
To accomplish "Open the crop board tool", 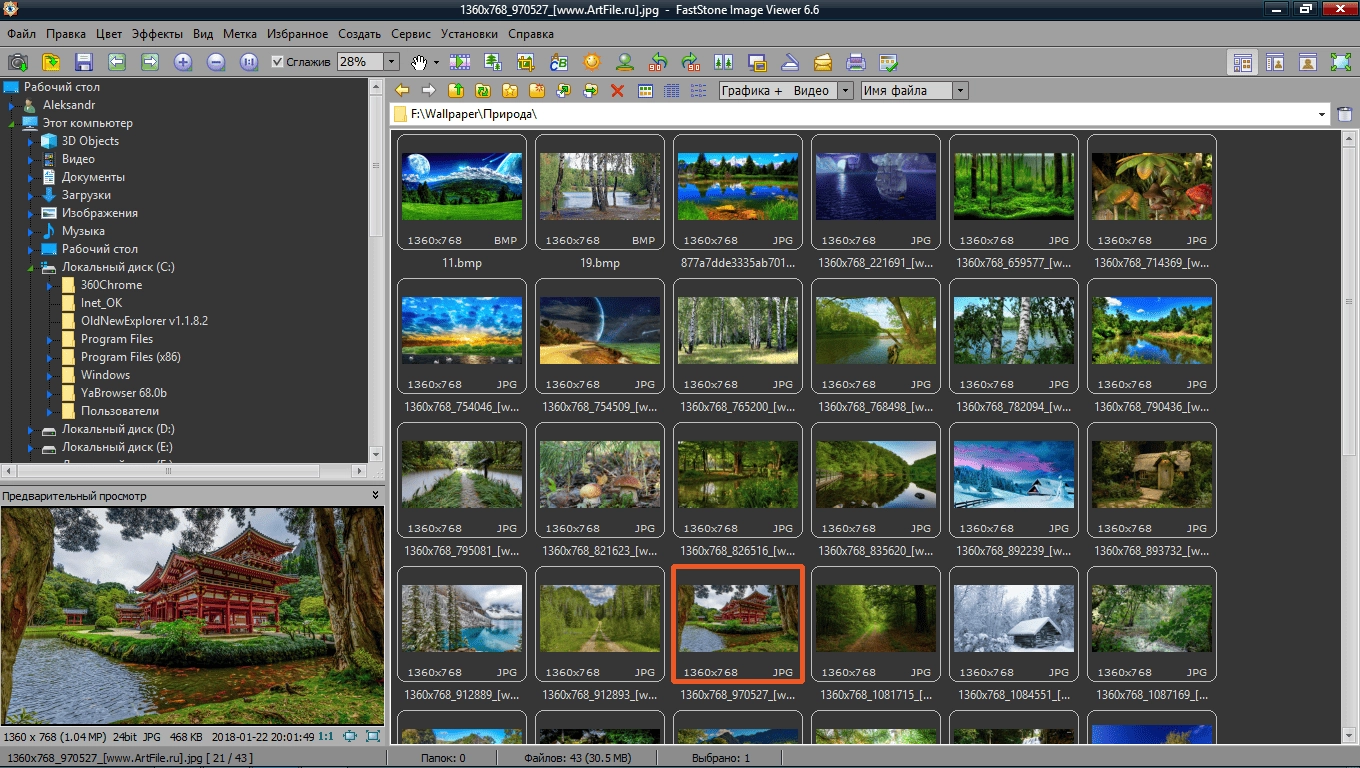I will tap(526, 62).
